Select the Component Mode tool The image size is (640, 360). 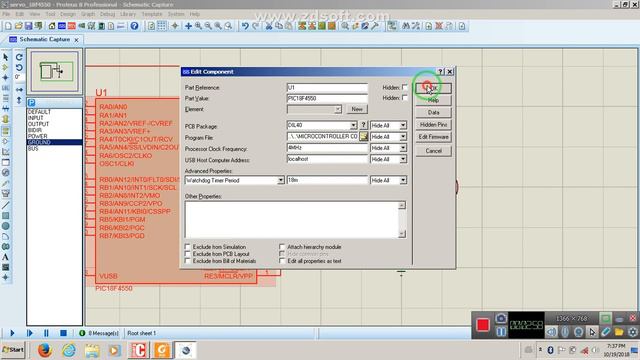click(x=5, y=67)
